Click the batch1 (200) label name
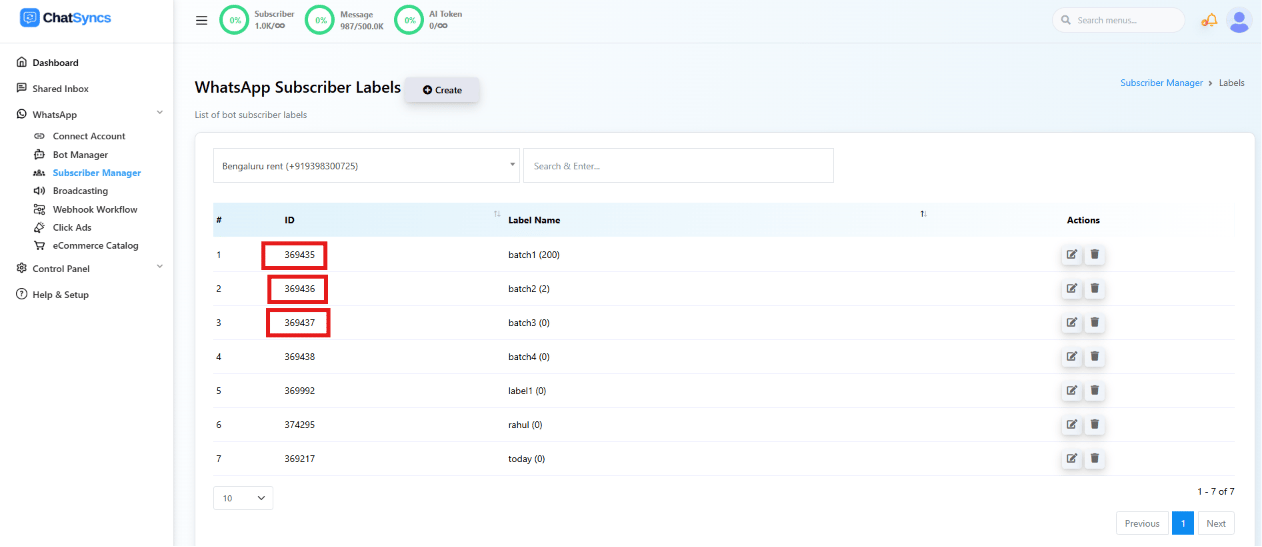This screenshot has width=1262, height=547. click(534, 255)
